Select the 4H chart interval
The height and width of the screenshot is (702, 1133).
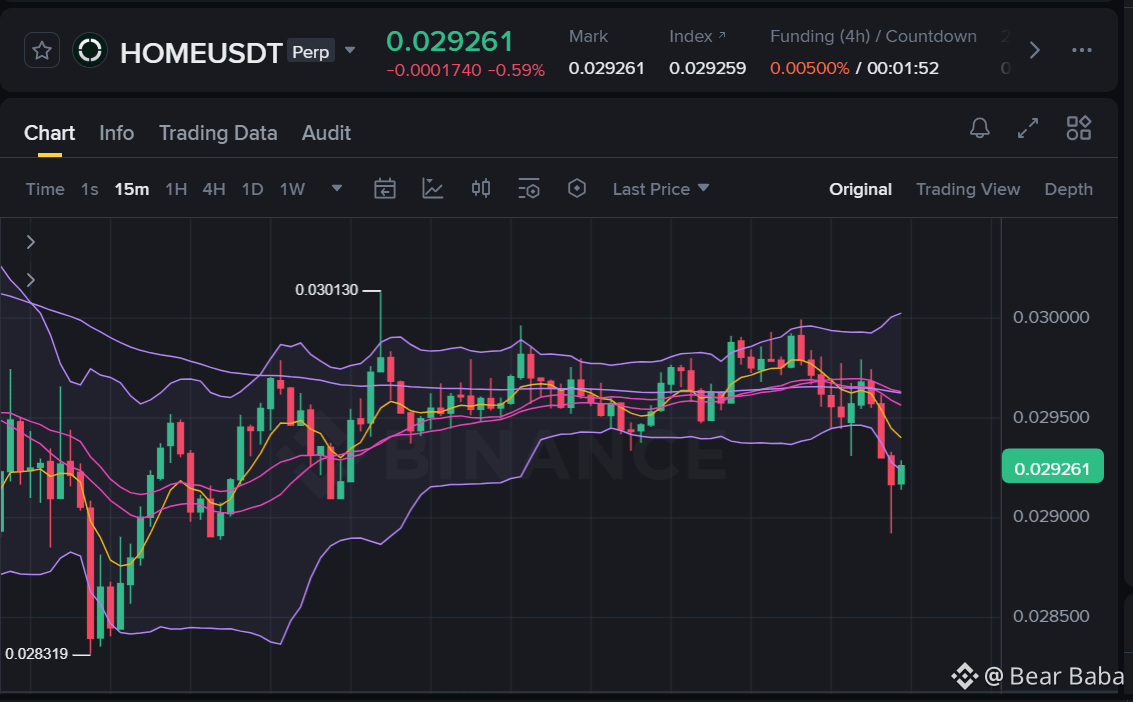pyautogui.click(x=214, y=189)
